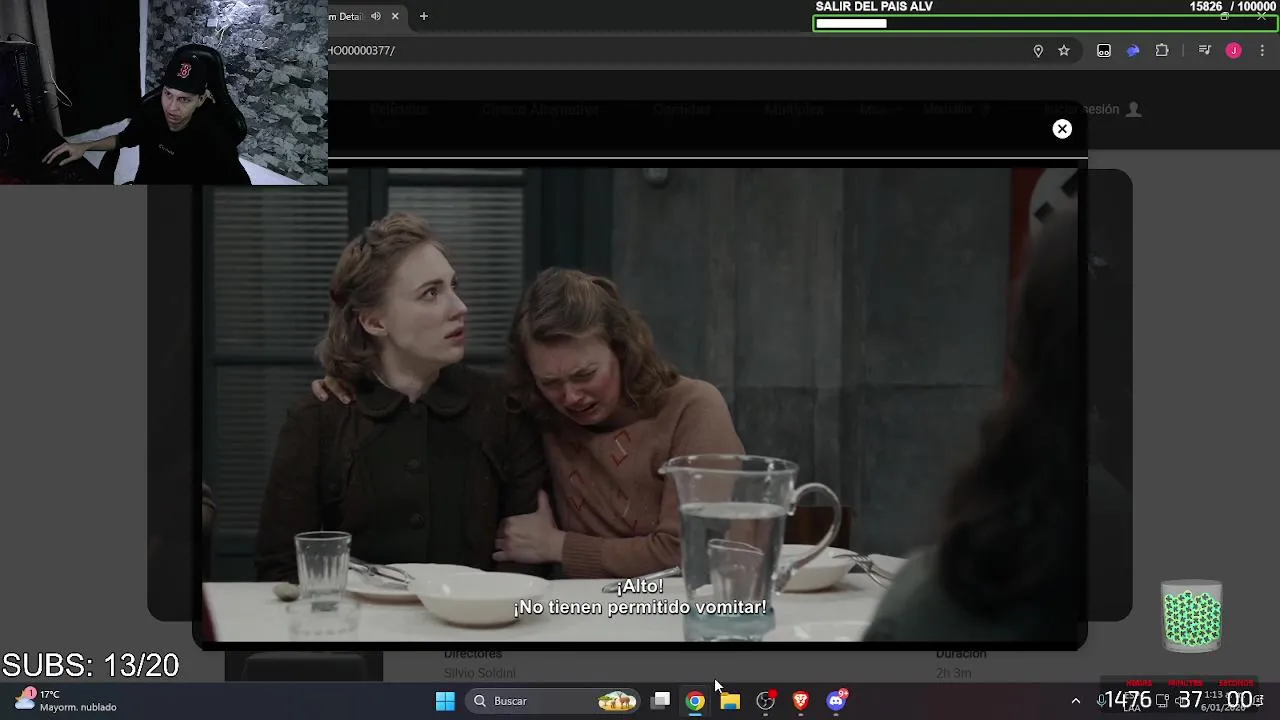Open the Windows Start menu

[x=446, y=701]
